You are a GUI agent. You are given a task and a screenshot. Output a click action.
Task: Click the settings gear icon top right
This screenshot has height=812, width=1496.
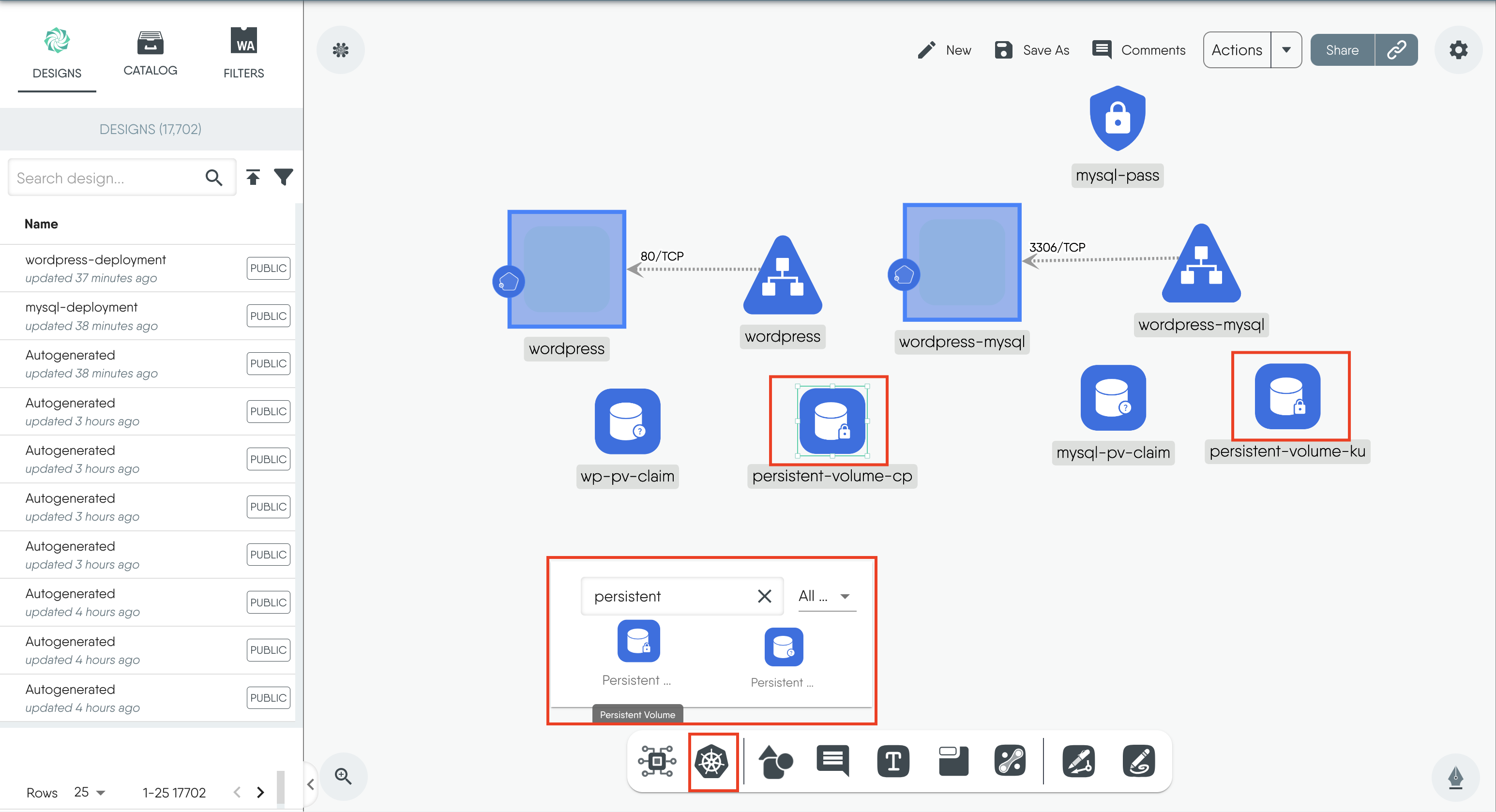click(1458, 50)
